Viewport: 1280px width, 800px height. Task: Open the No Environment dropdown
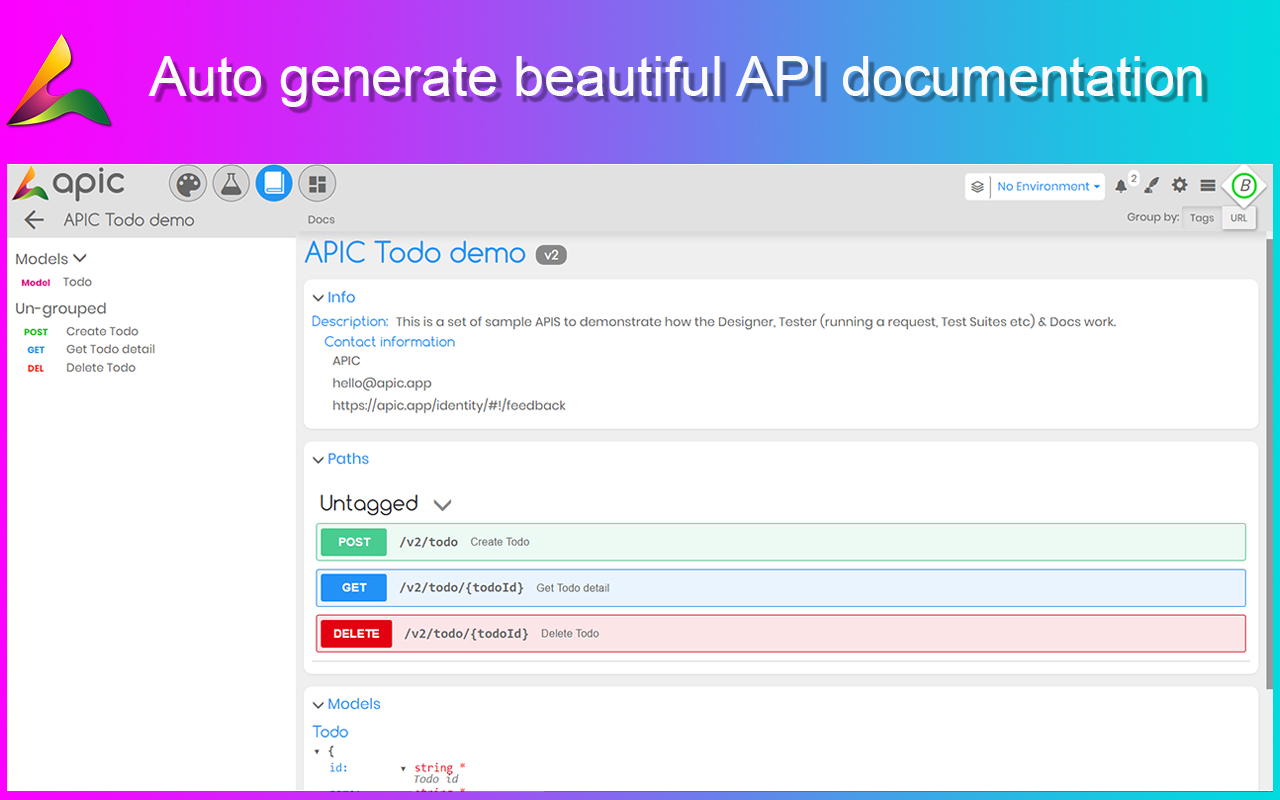coord(1048,187)
